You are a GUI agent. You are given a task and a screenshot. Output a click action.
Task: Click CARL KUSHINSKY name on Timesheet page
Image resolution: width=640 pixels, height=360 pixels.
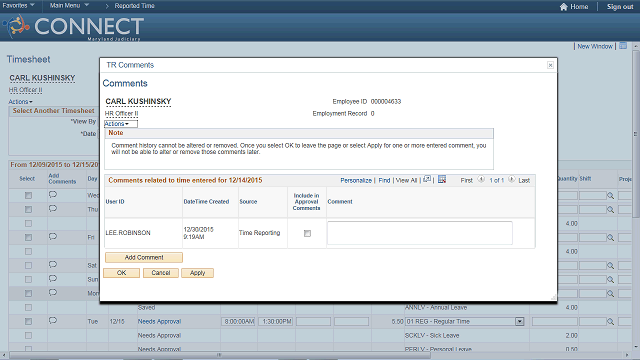[x=42, y=78]
